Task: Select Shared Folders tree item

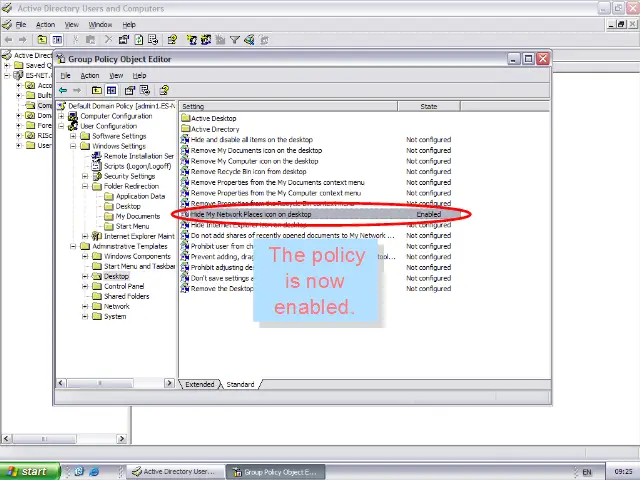Action: click(x=121, y=296)
